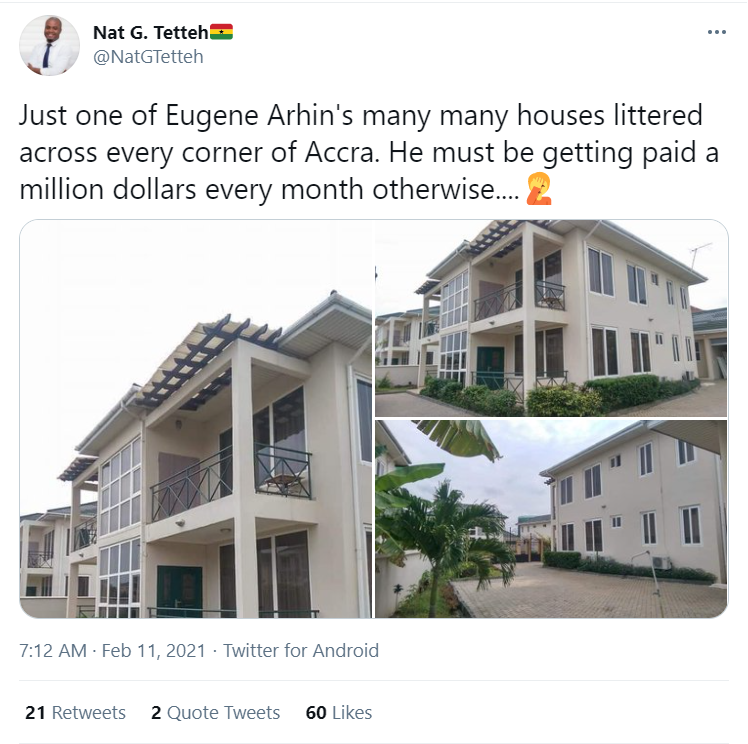The width and height of the screenshot is (748, 744).
Task: Show the 21 Retweets list
Action: 75,713
